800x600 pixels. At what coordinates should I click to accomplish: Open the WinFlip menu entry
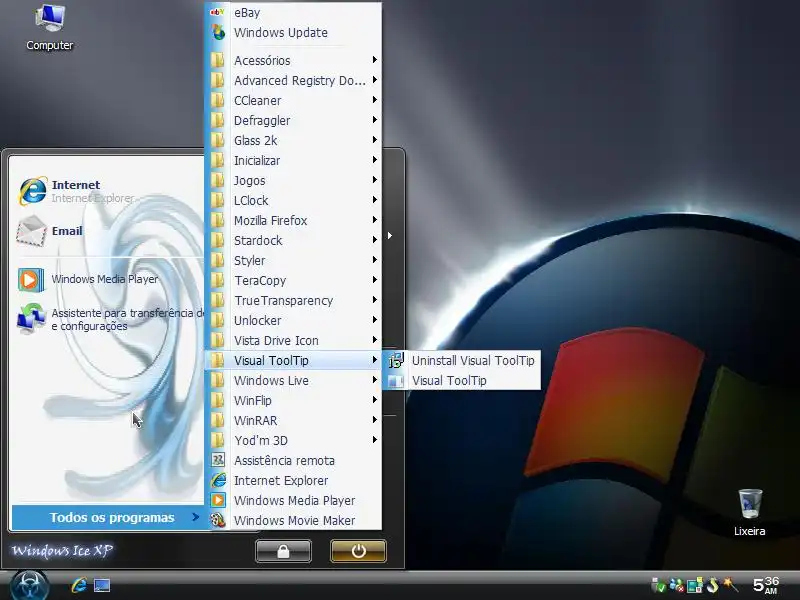click(x=294, y=401)
